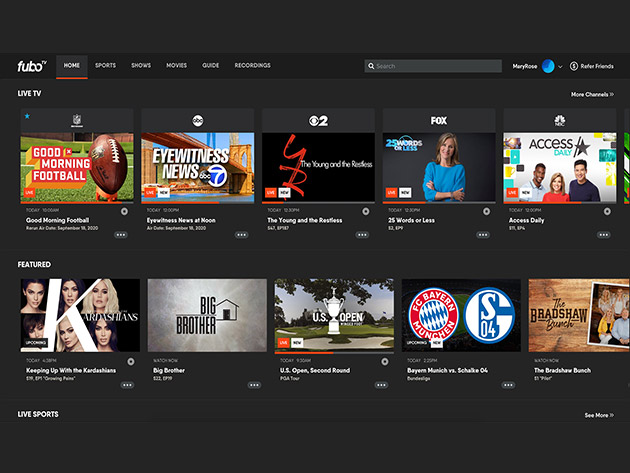Record 25 Words or Less
Viewport: 630px width, 473px height.
pos(487,211)
